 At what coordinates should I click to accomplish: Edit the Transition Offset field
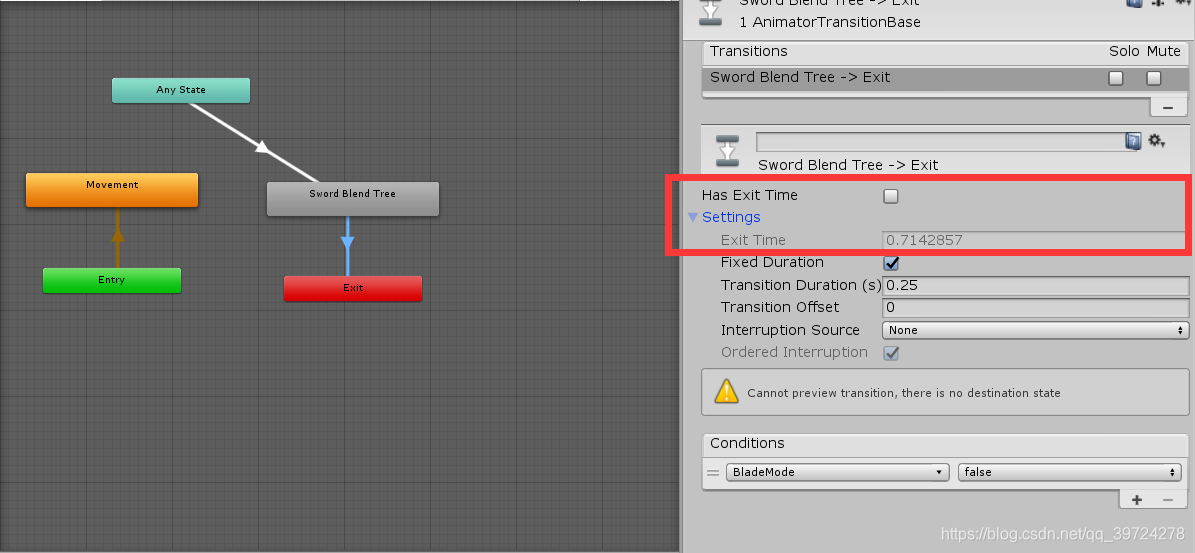pyautogui.click(x=1036, y=308)
